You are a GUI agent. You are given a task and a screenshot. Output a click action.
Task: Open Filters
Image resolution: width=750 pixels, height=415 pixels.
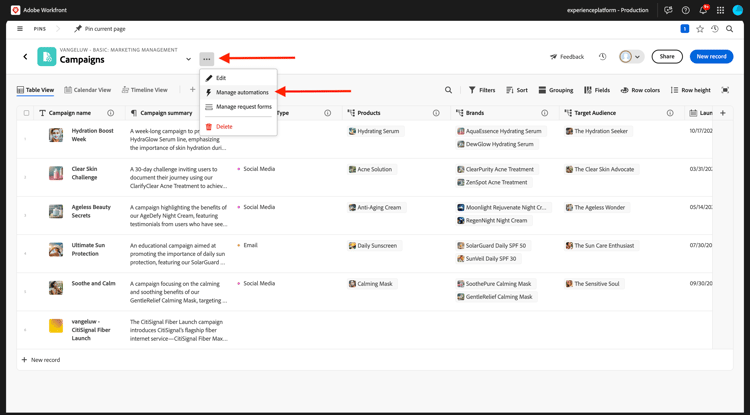click(x=482, y=90)
